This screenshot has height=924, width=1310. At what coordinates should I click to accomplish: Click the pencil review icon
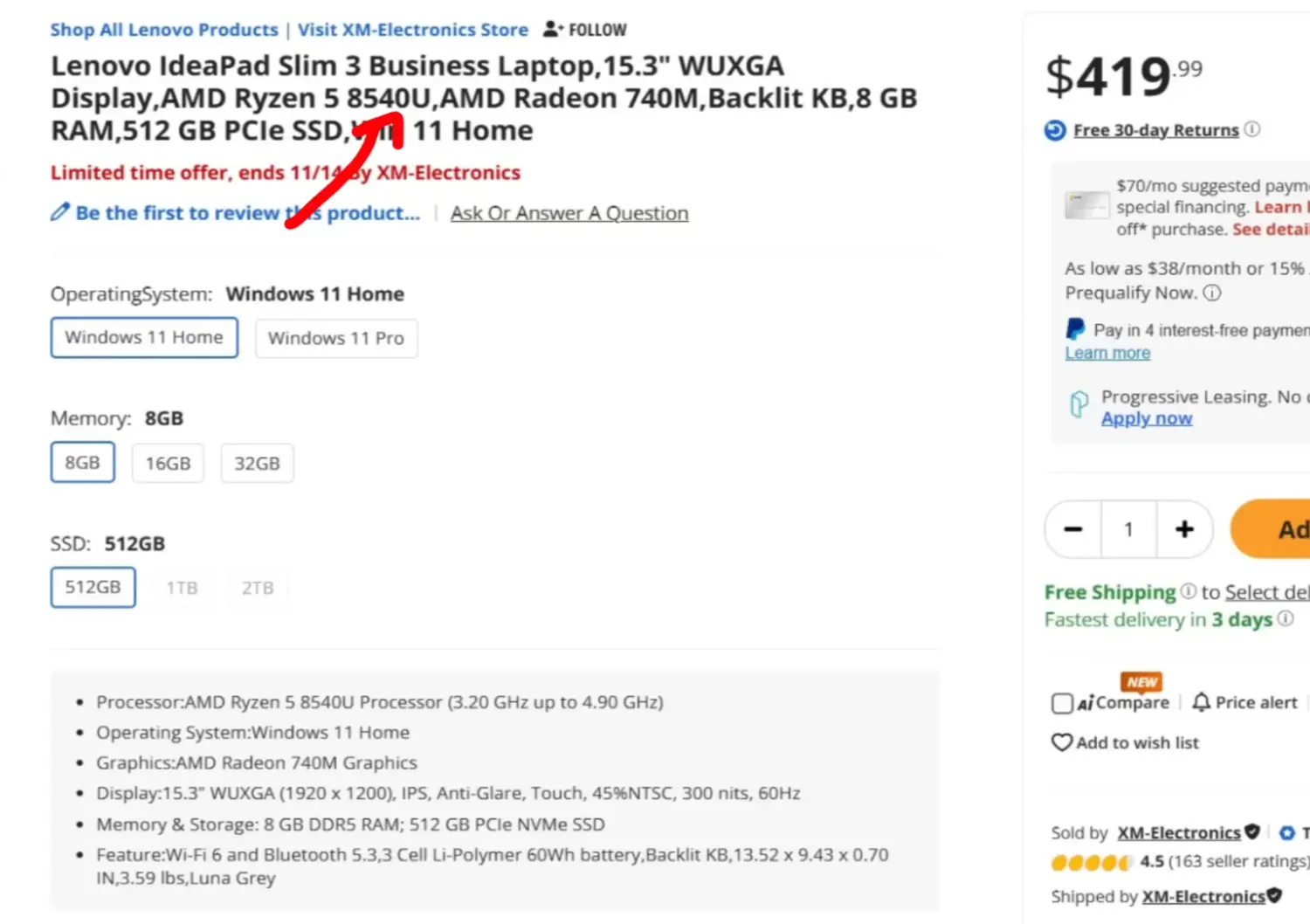pyautogui.click(x=59, y=212)
